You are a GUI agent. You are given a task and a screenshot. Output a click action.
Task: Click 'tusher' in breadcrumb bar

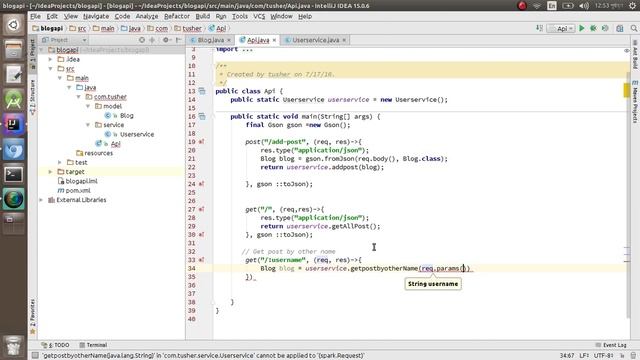tap(188, 28)
